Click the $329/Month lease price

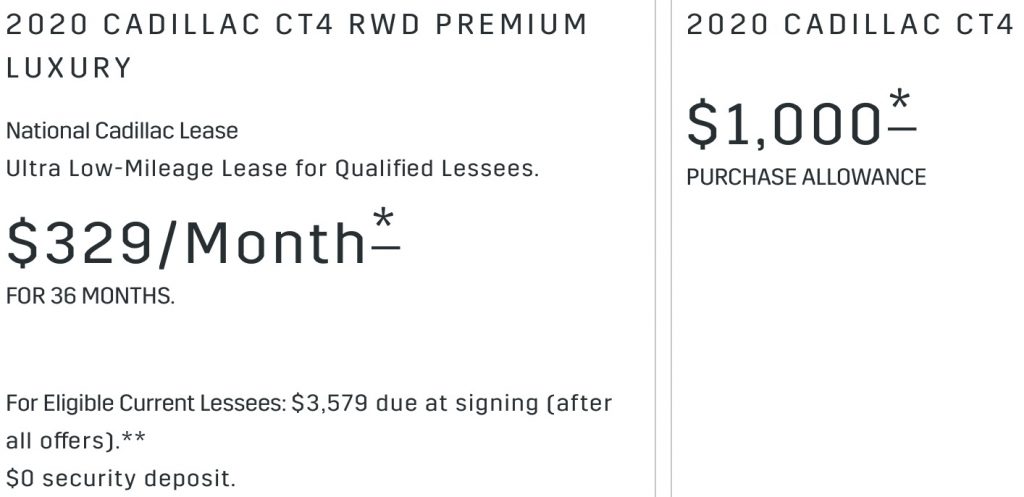click(x=186, y=243)
